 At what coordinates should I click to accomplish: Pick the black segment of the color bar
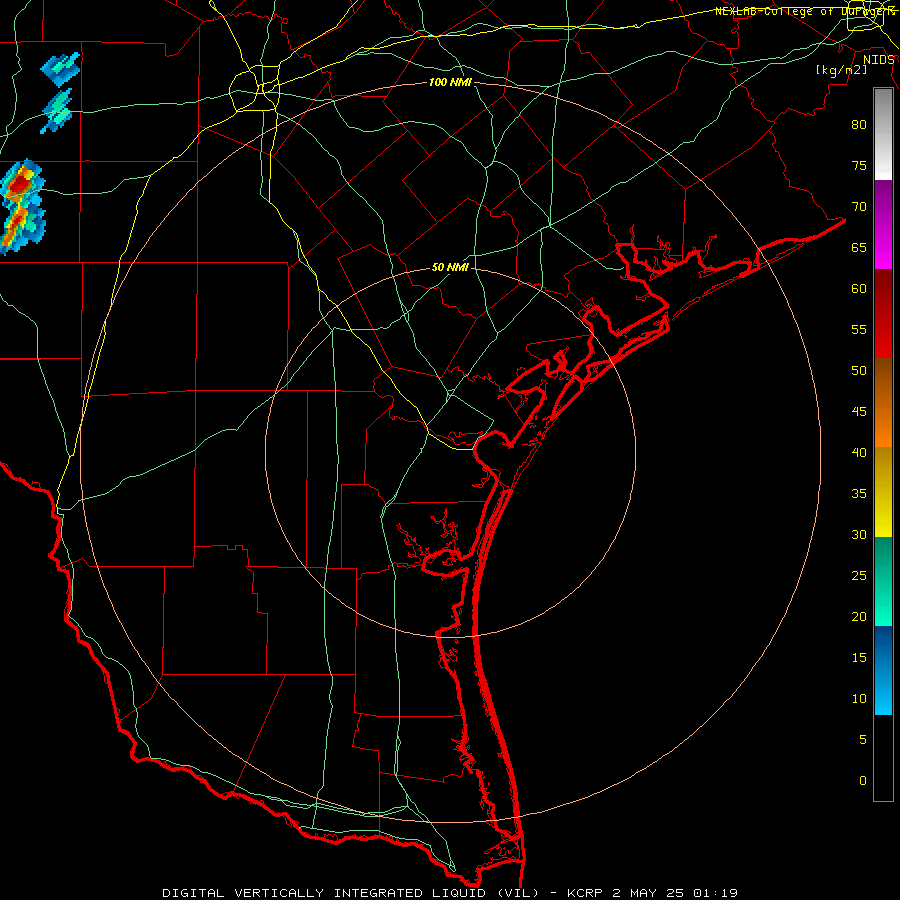(883, 758)
